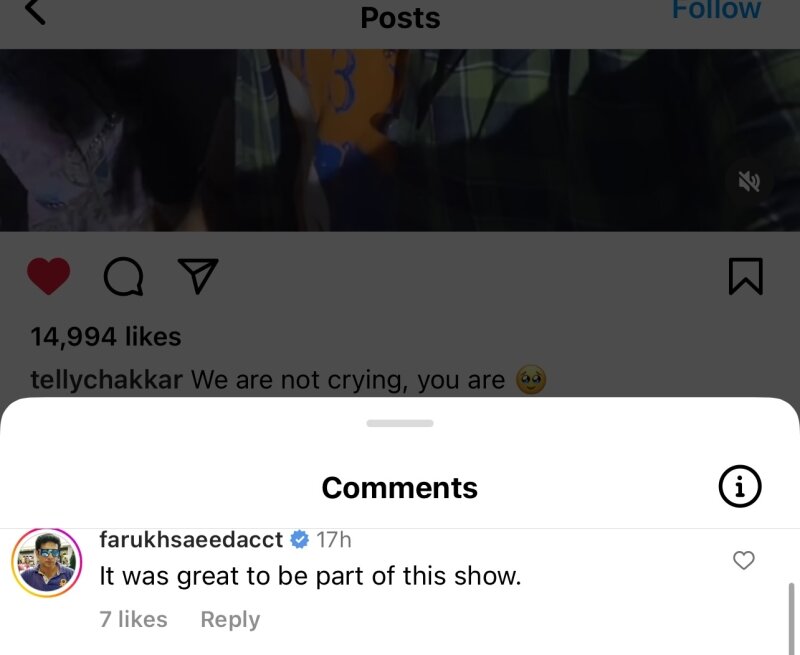Share the post with the paper plane icon
The height and width of the screenshot is (655, 800).
(x=197, y=275)
